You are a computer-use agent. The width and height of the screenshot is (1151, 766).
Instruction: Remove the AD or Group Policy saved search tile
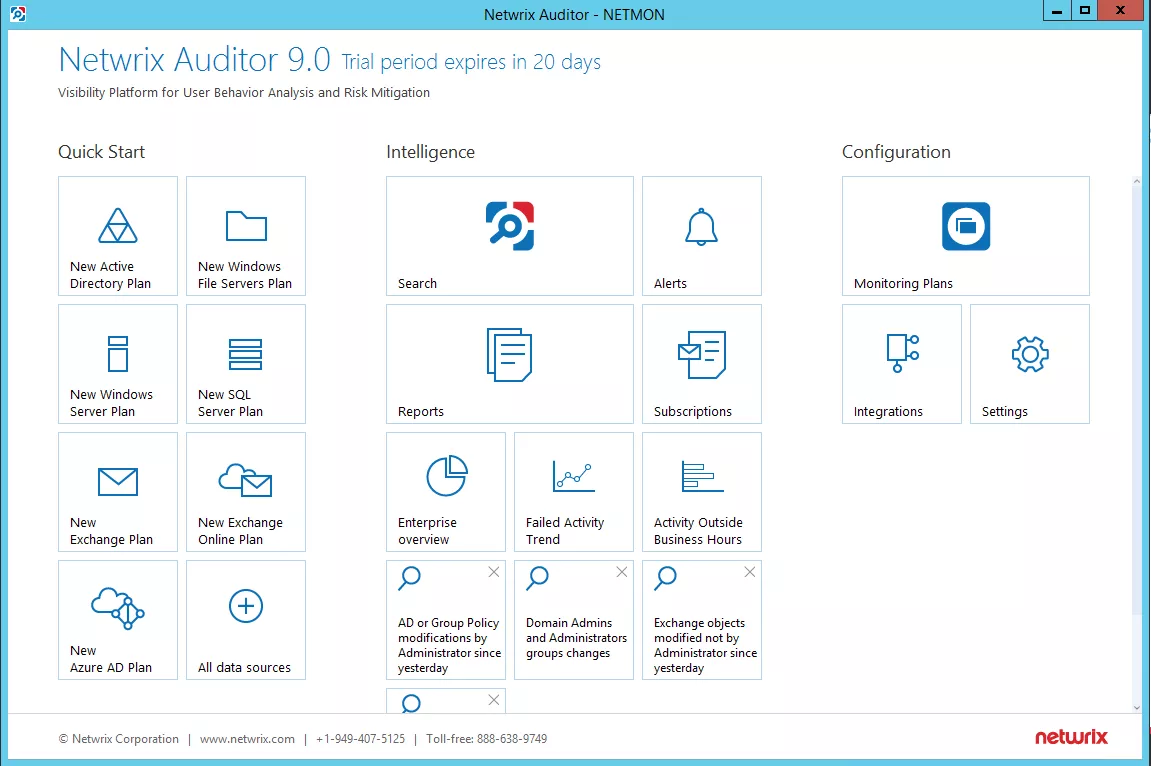coord(494,572)
